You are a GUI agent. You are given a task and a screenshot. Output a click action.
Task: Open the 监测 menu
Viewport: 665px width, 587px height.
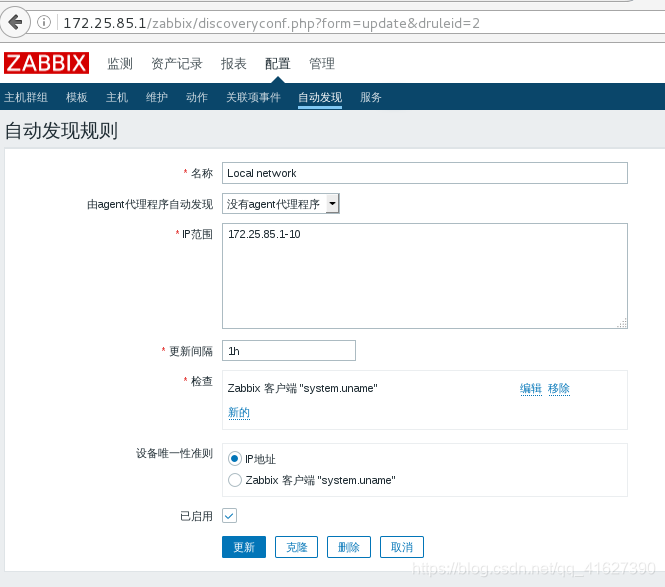pos(120,64)
